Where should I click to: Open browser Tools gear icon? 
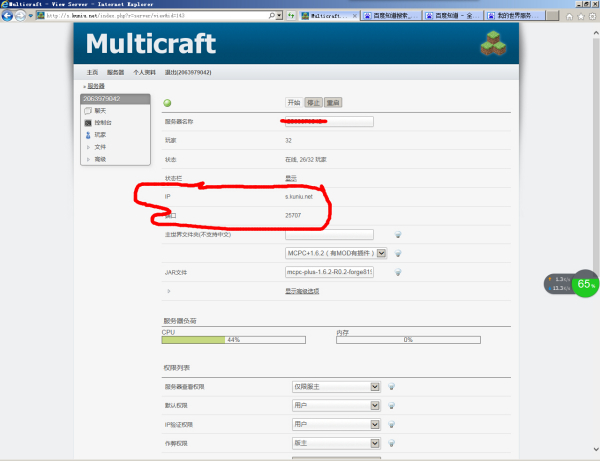tap(592, 16)
